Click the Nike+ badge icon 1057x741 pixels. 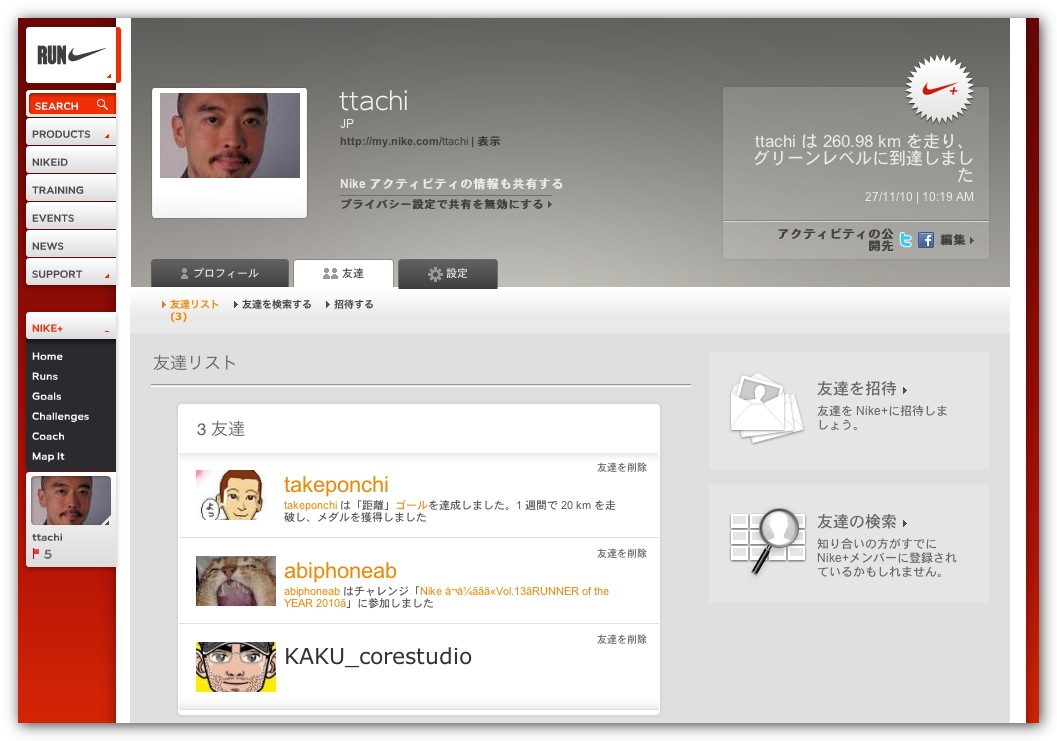939,89
